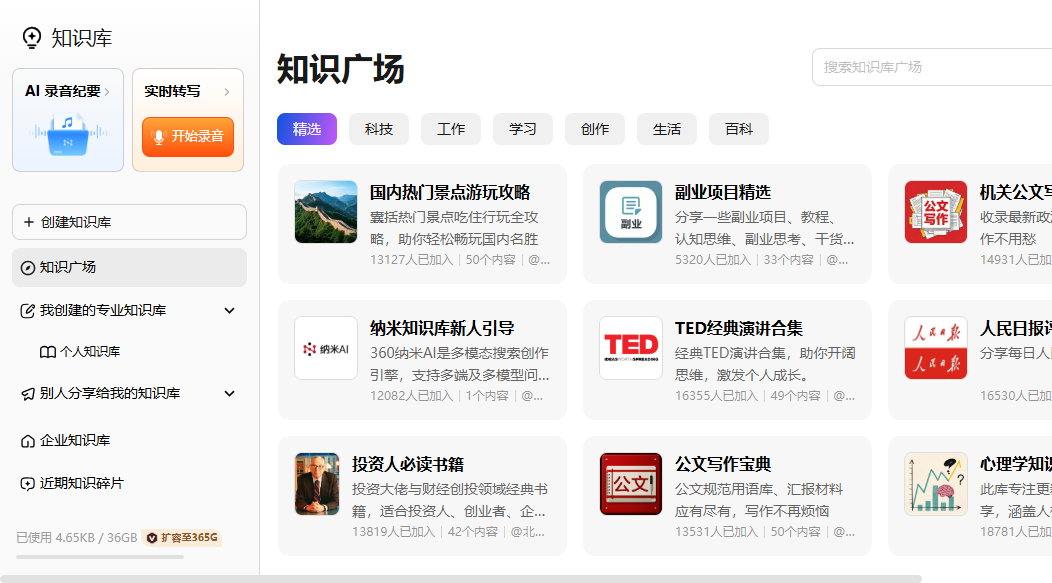Focus the 搜索知识库广场 search field
This screenshot has width=1052, height=583.
(932, 67)
